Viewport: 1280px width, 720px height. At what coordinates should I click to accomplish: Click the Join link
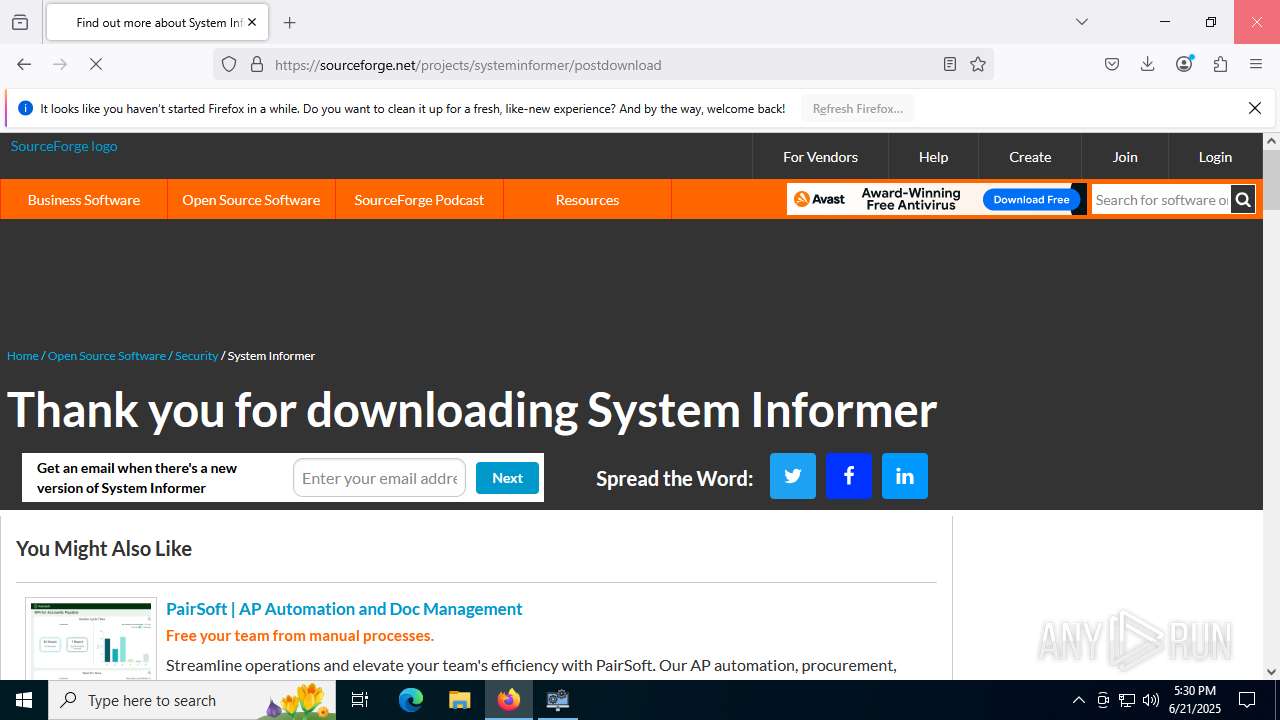click(x=1125, y=157)
